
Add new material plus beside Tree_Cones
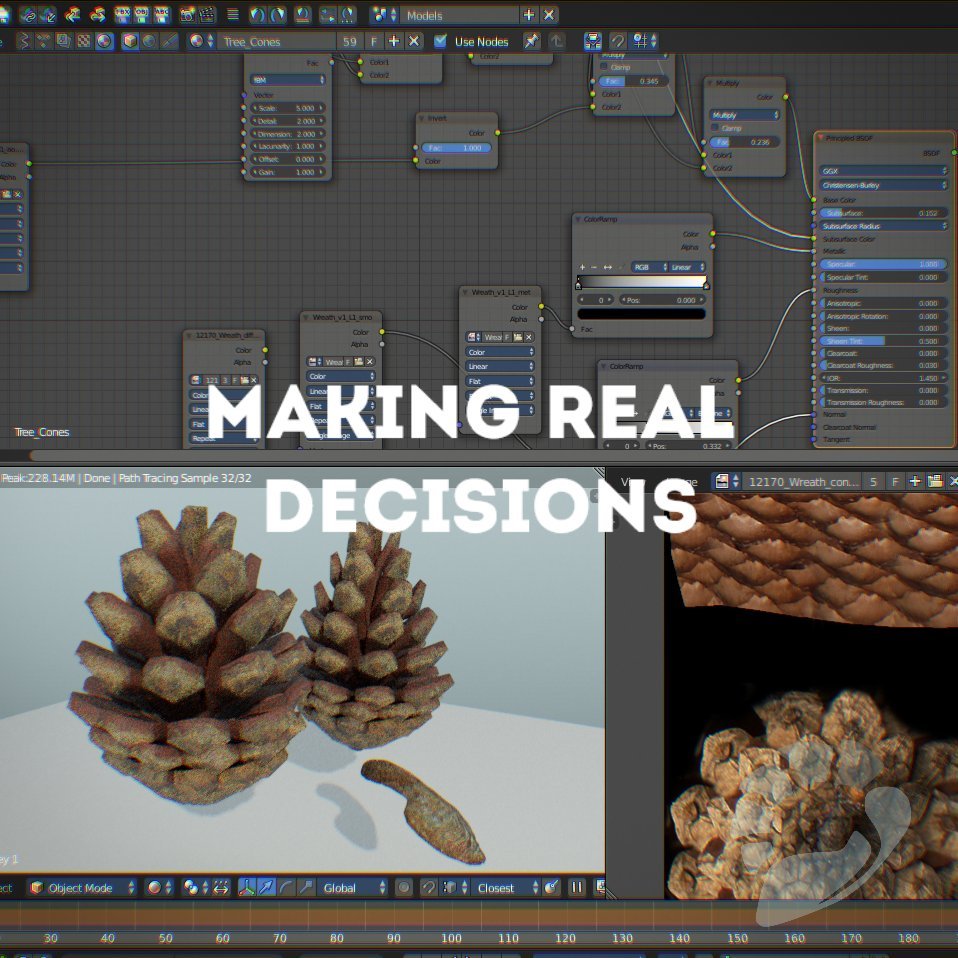point(394,41)
